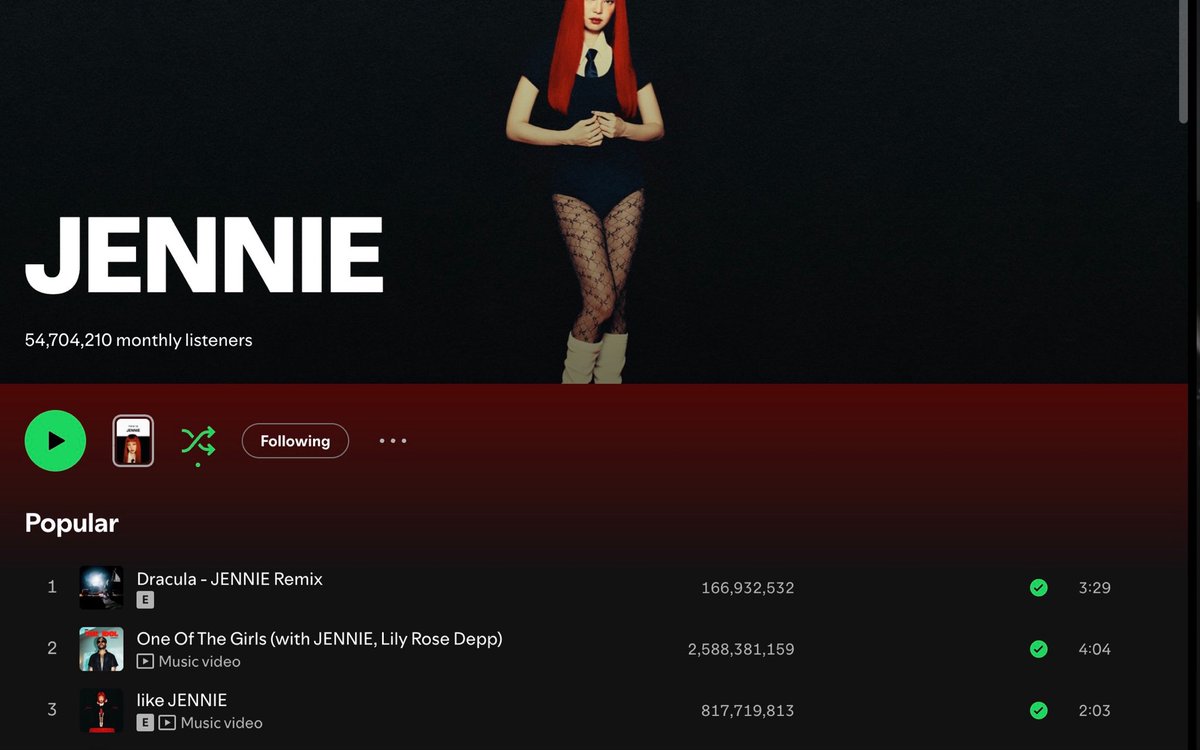Click the vertical scrollbar thumb at top right

tap(1184, 62)
